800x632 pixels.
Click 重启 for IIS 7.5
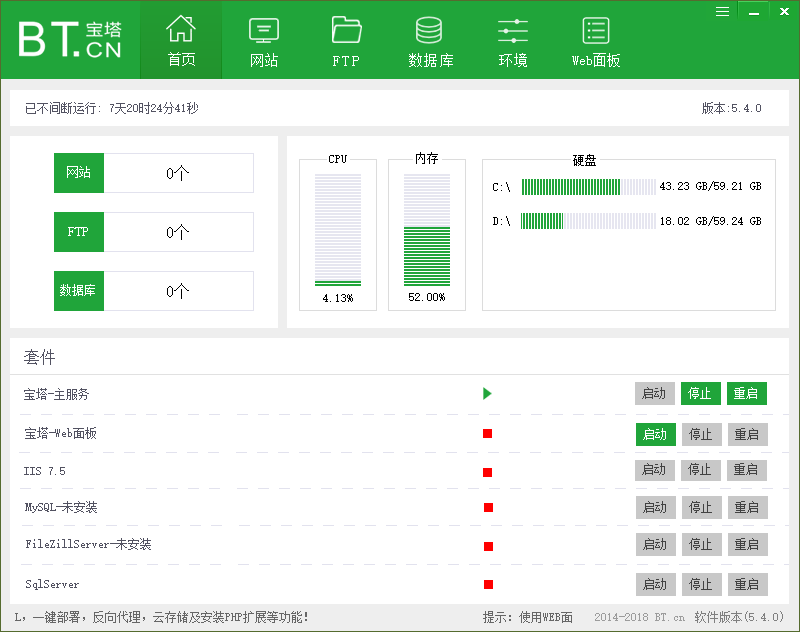[746, 470]
